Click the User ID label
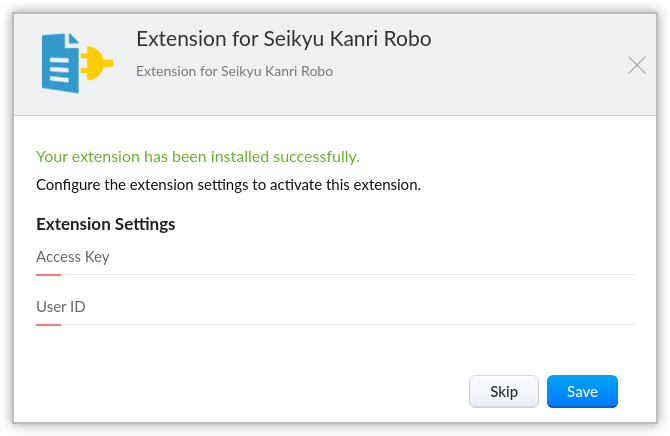Viewport: 670px width, 436px height. click(60, 307)
